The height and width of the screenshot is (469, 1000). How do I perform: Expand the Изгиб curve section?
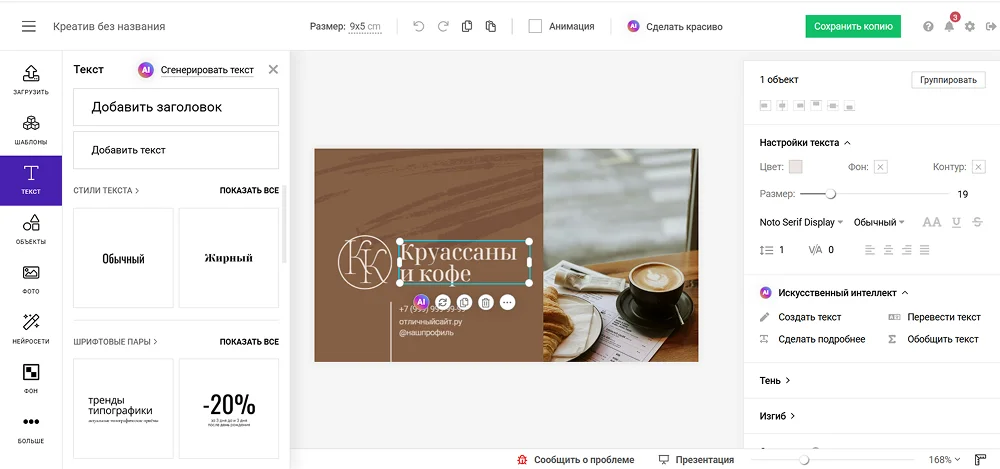pos(777,416)
